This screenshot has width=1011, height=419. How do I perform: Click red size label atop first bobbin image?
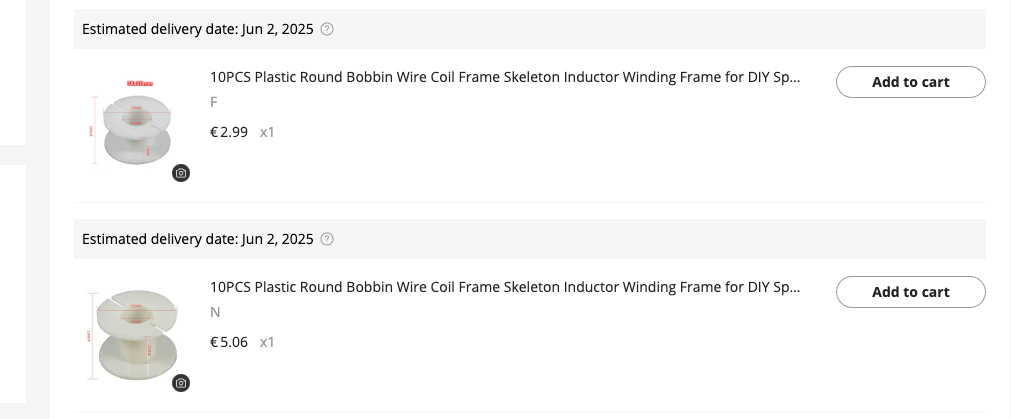click(137, 82)
